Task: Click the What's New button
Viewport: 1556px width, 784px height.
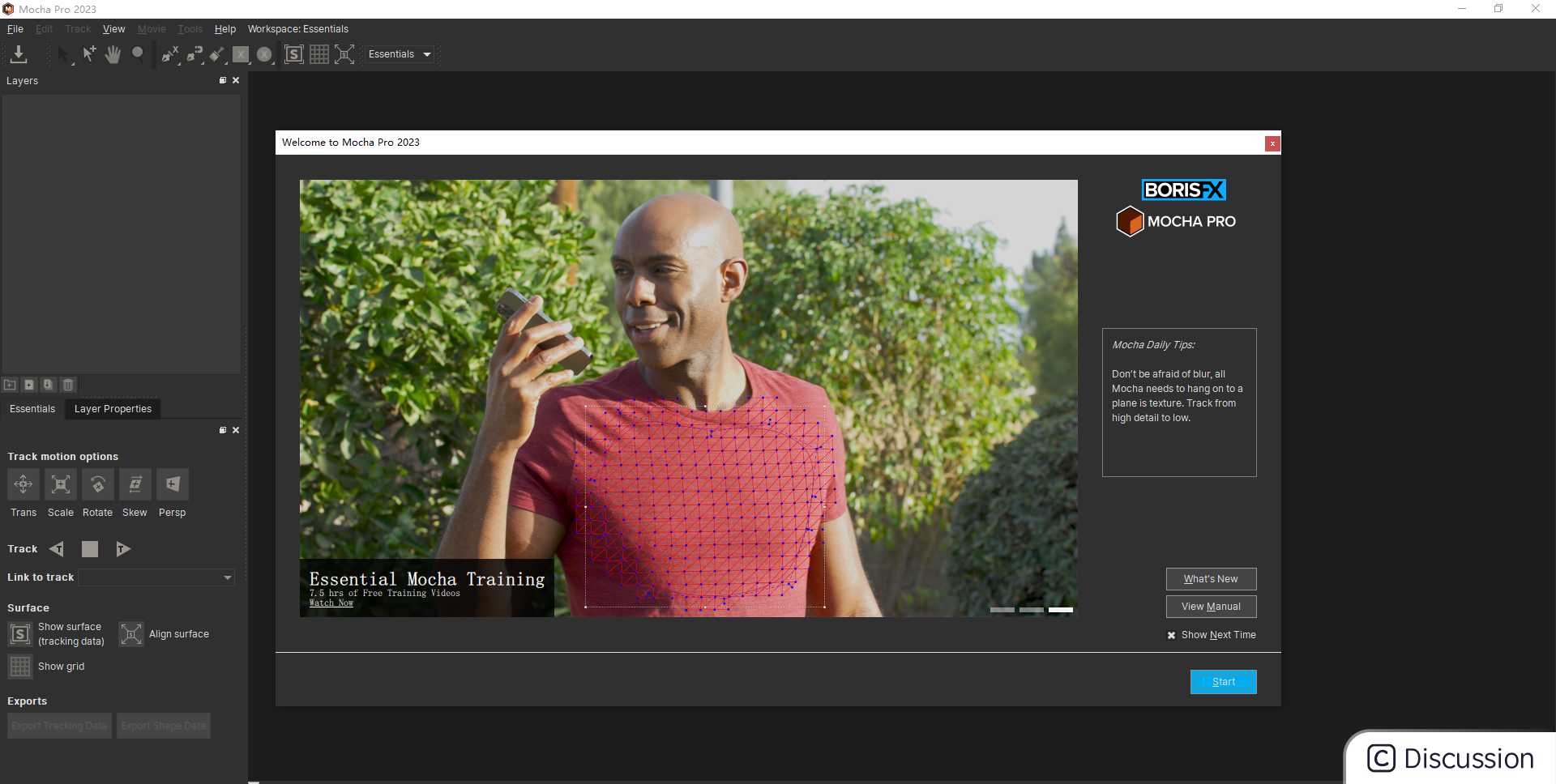Action: 1211,579
